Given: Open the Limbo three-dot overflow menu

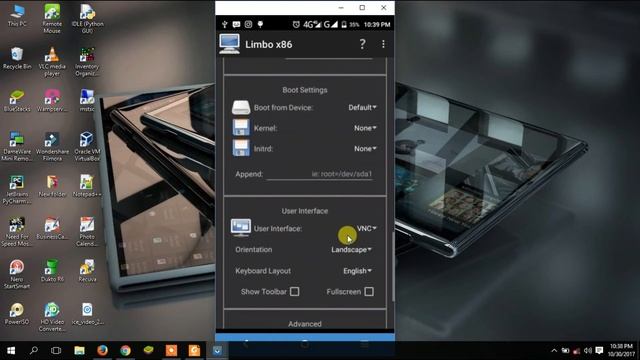Looking at the screenshot, I should pos(383,44).
